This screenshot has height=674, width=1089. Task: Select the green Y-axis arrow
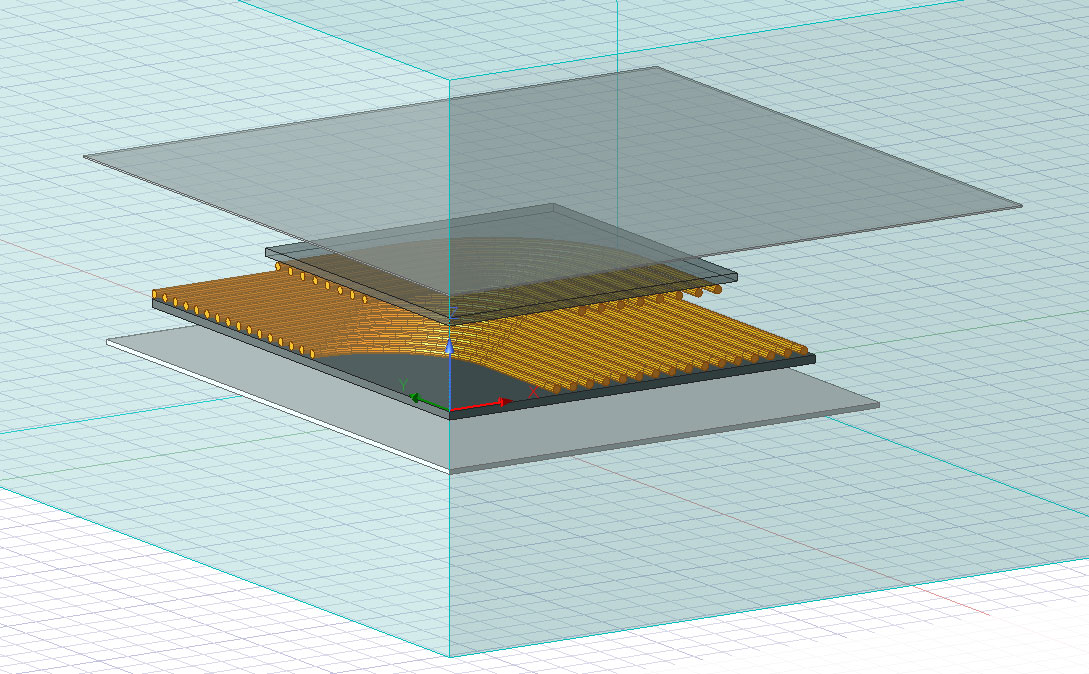tap(416, 398)
